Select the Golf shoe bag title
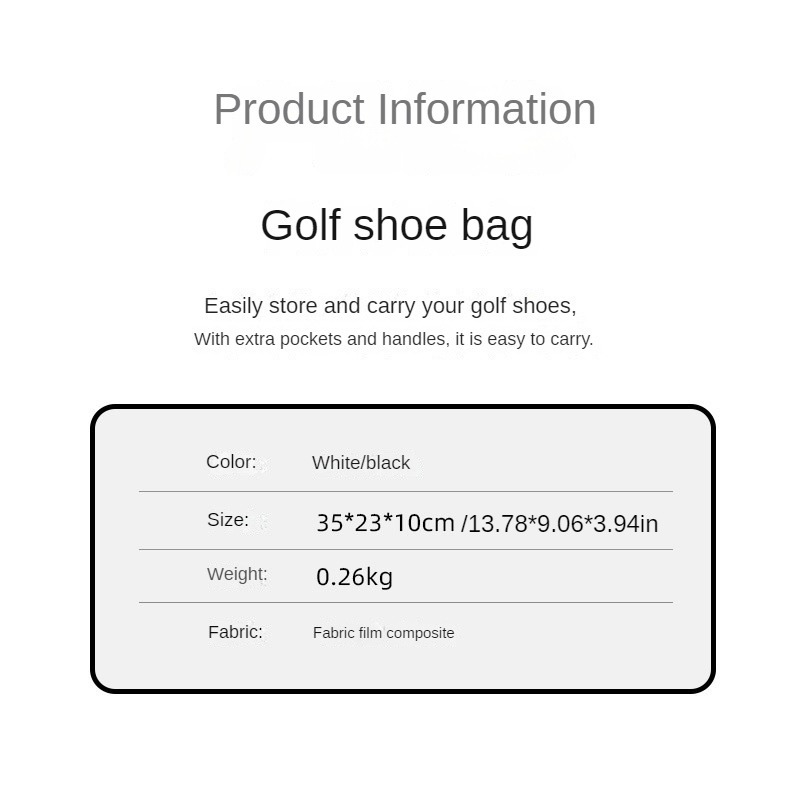Screen dimensions: 800x800 click(397, 225)
